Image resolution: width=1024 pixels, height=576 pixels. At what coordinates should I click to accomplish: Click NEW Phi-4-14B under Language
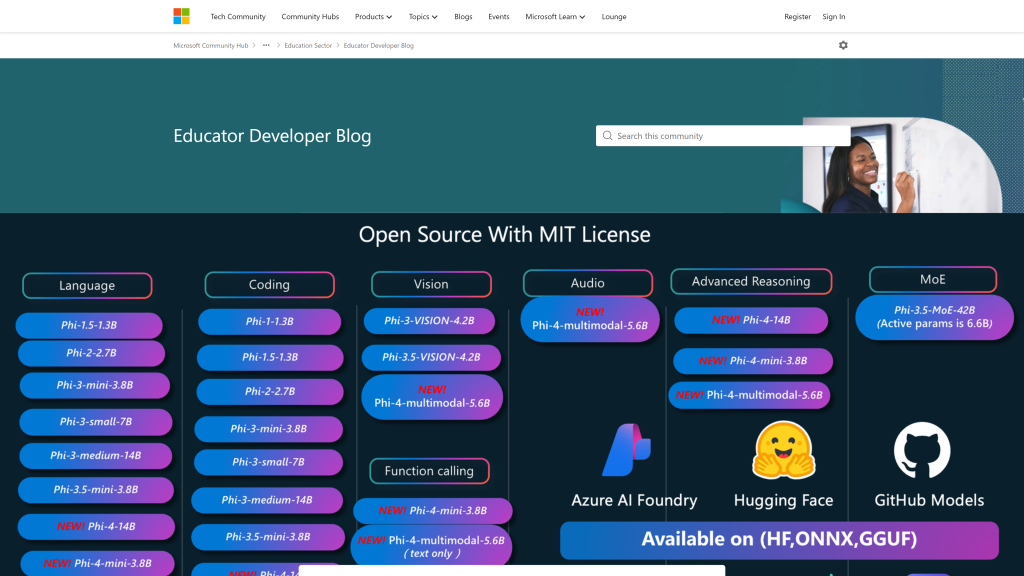click(x=96, y=526)
